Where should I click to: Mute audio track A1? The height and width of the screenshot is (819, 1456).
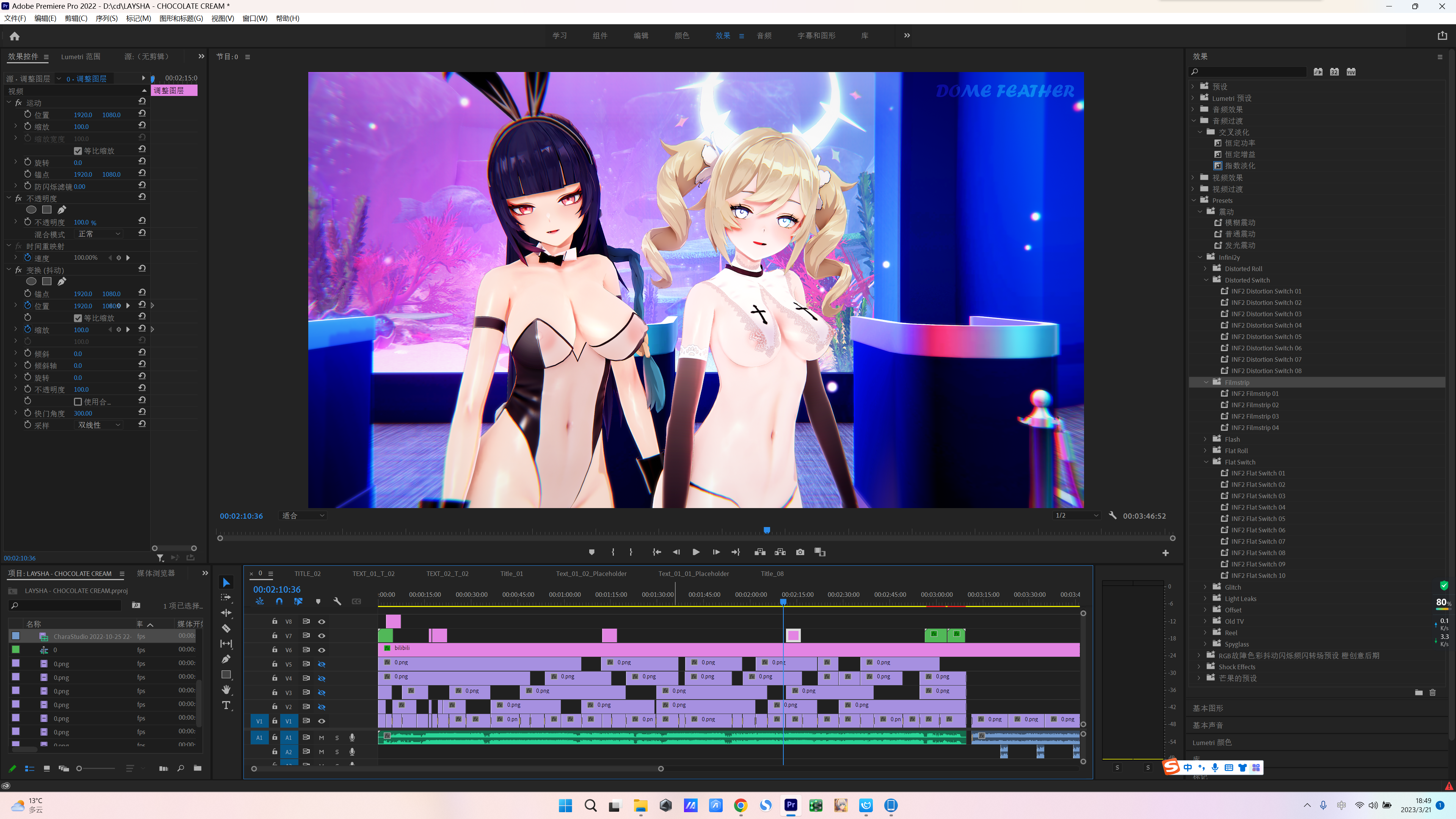321,737
